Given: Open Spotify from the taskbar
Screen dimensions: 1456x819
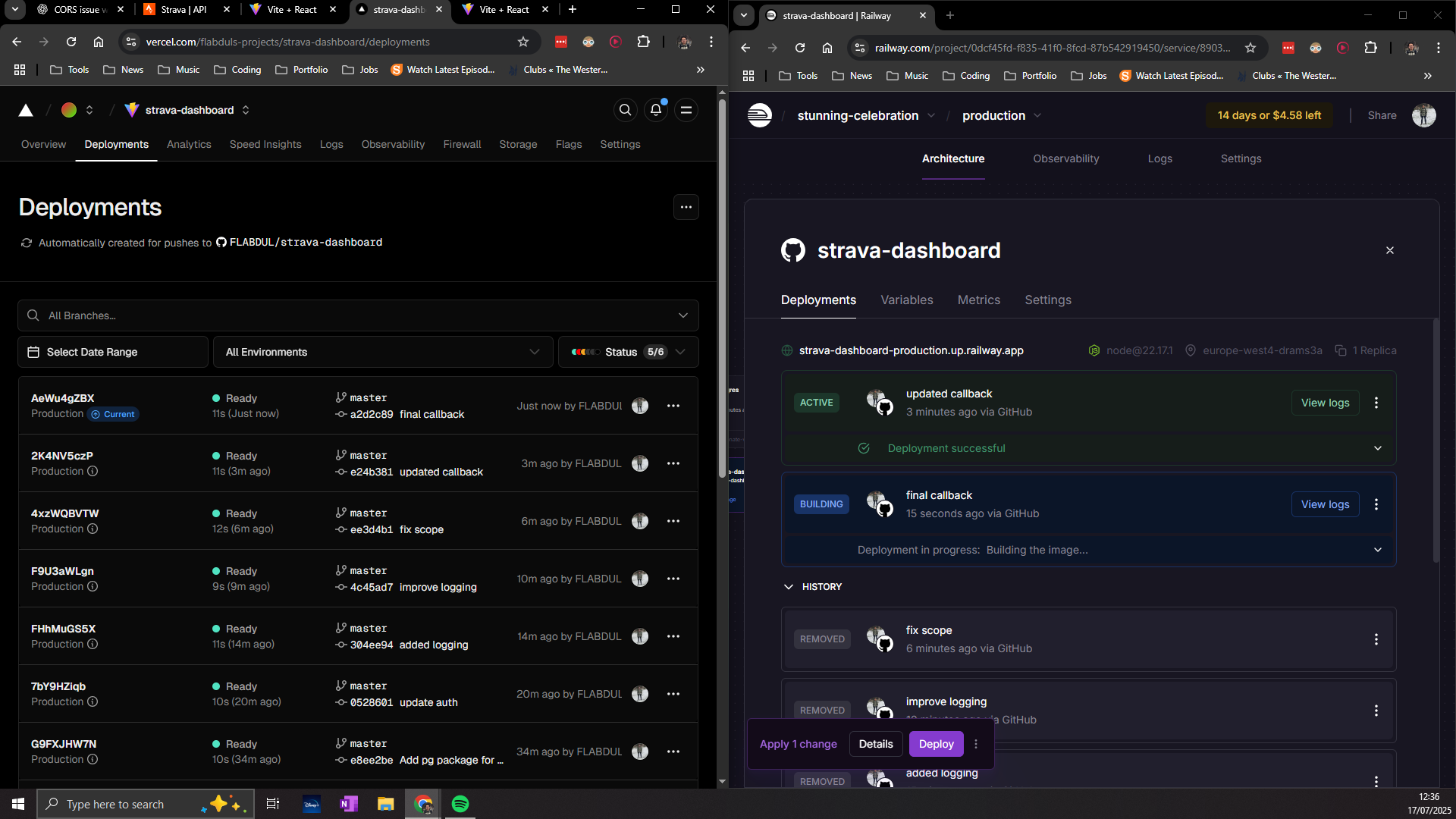Looking at the screenshot, I should (x=460, y=804).
